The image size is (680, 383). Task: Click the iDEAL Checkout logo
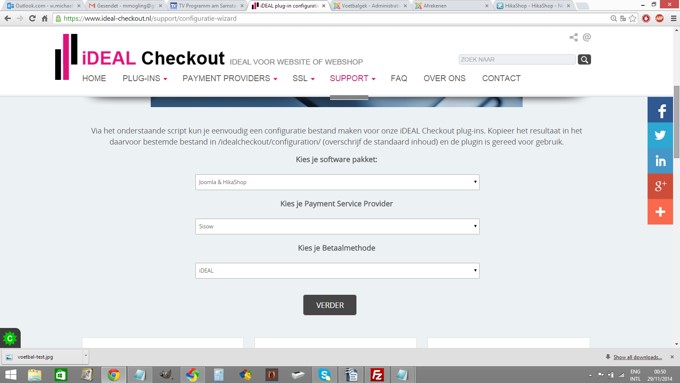click(x=139, y=57)
